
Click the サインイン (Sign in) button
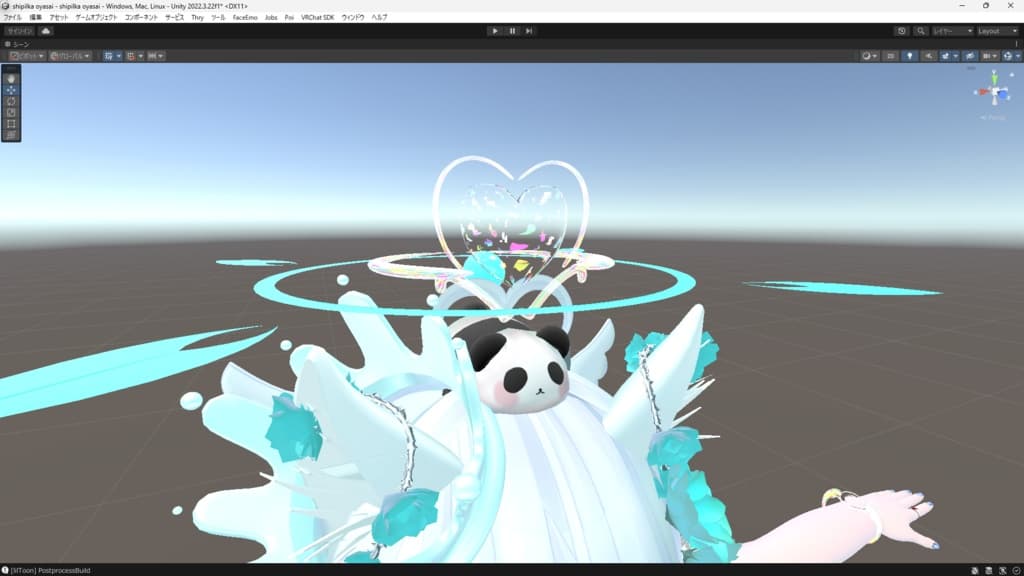pyautogui.click(x=20, y=31)
